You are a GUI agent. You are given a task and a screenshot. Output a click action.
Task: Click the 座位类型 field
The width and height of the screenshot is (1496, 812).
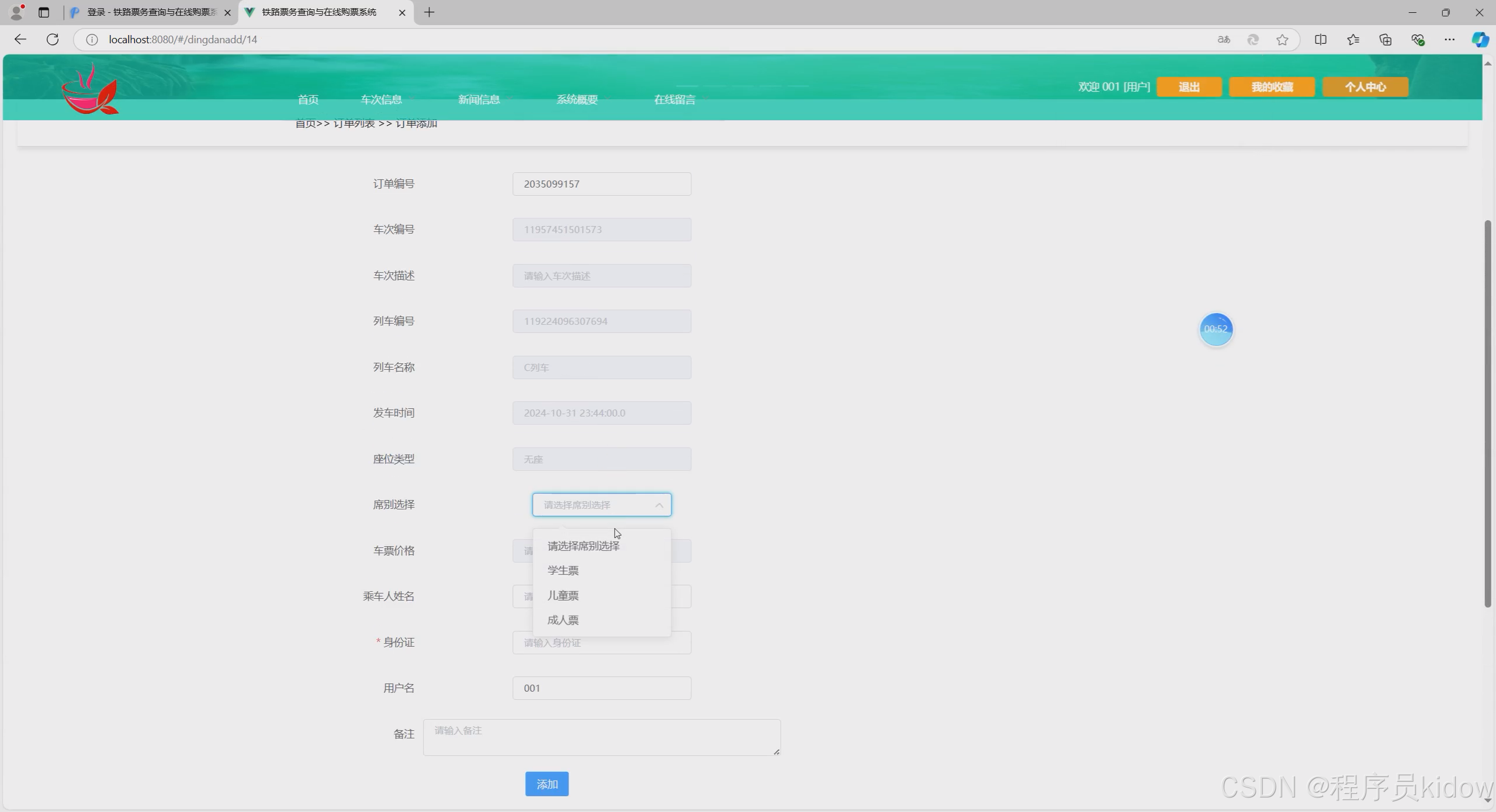[602, 459]
